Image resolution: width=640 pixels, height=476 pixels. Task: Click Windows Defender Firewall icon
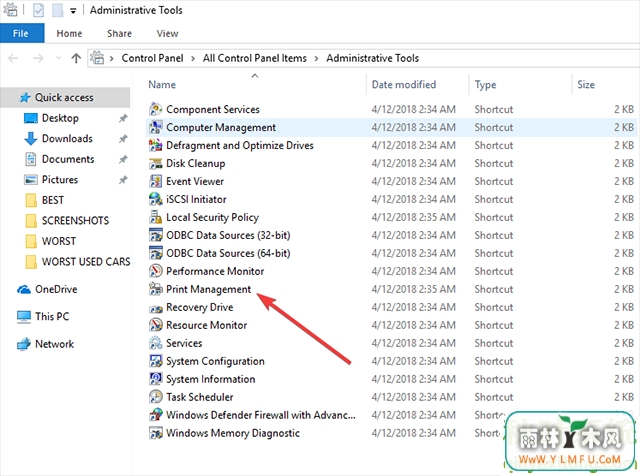[x=156, y=415]
